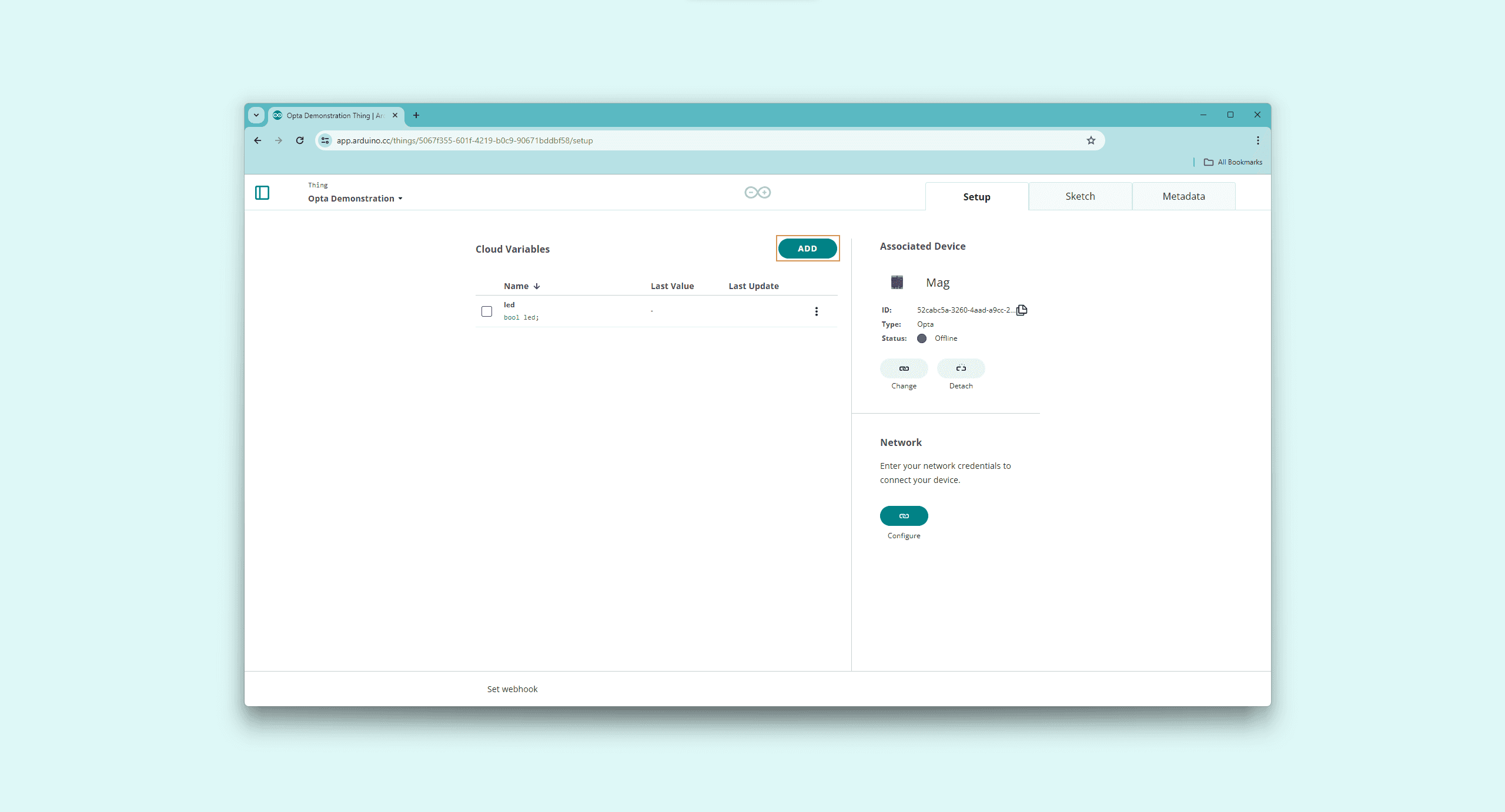Reload the current page
1505x812 pixels.
300,140
